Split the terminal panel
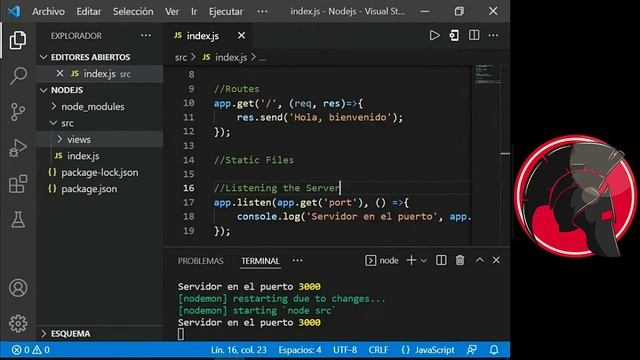 [441, 260]
